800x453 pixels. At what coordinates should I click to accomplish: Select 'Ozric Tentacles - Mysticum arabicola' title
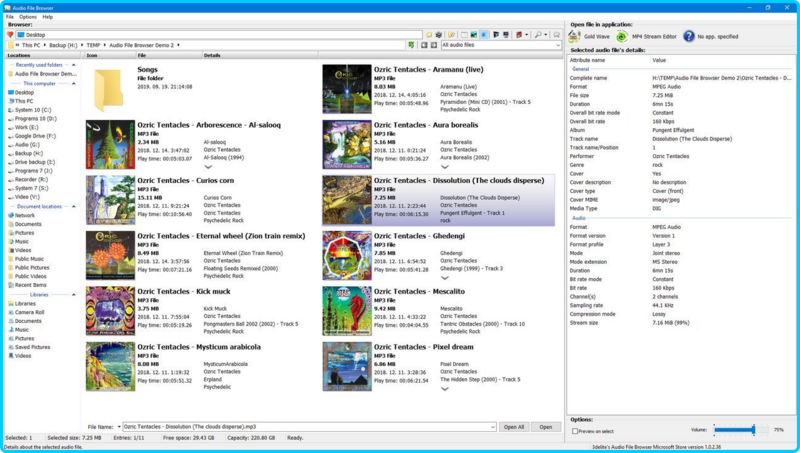(x=199, y=347)
